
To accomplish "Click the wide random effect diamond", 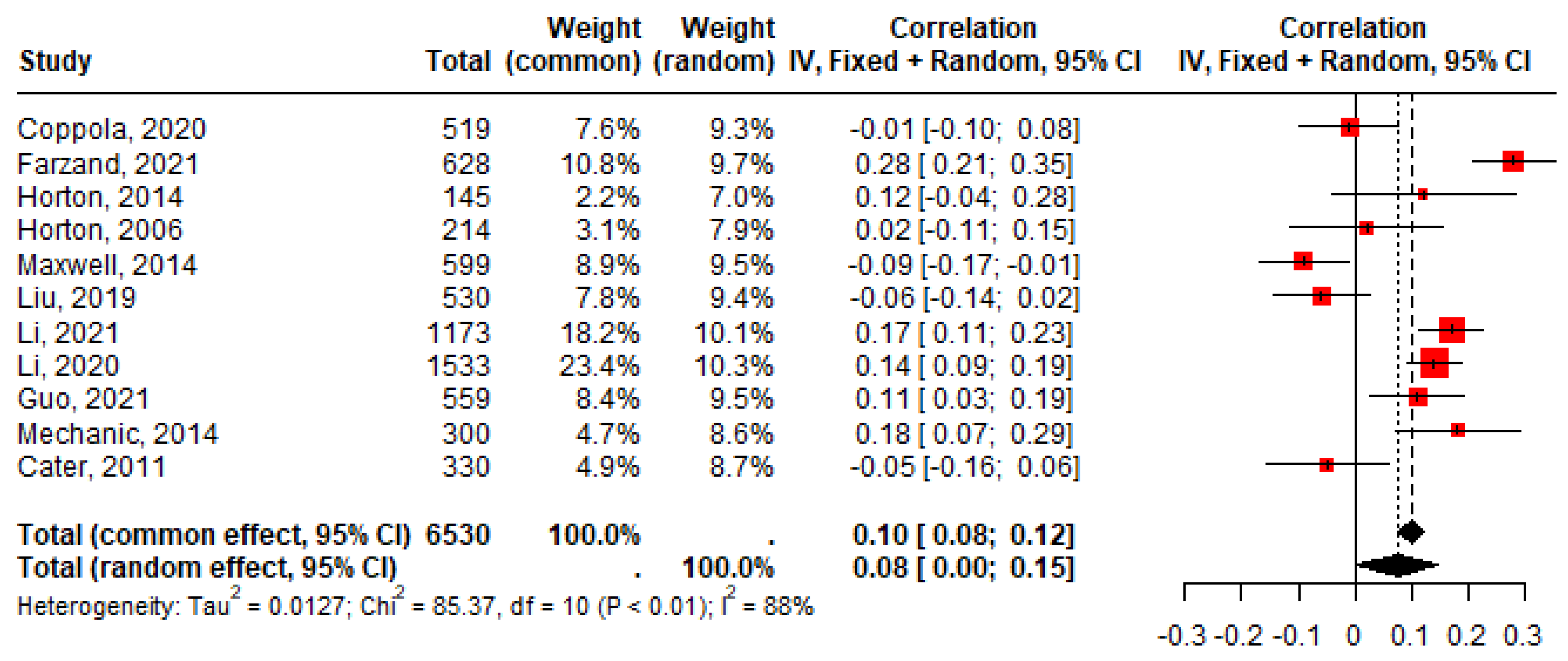I will [1398, 565].
